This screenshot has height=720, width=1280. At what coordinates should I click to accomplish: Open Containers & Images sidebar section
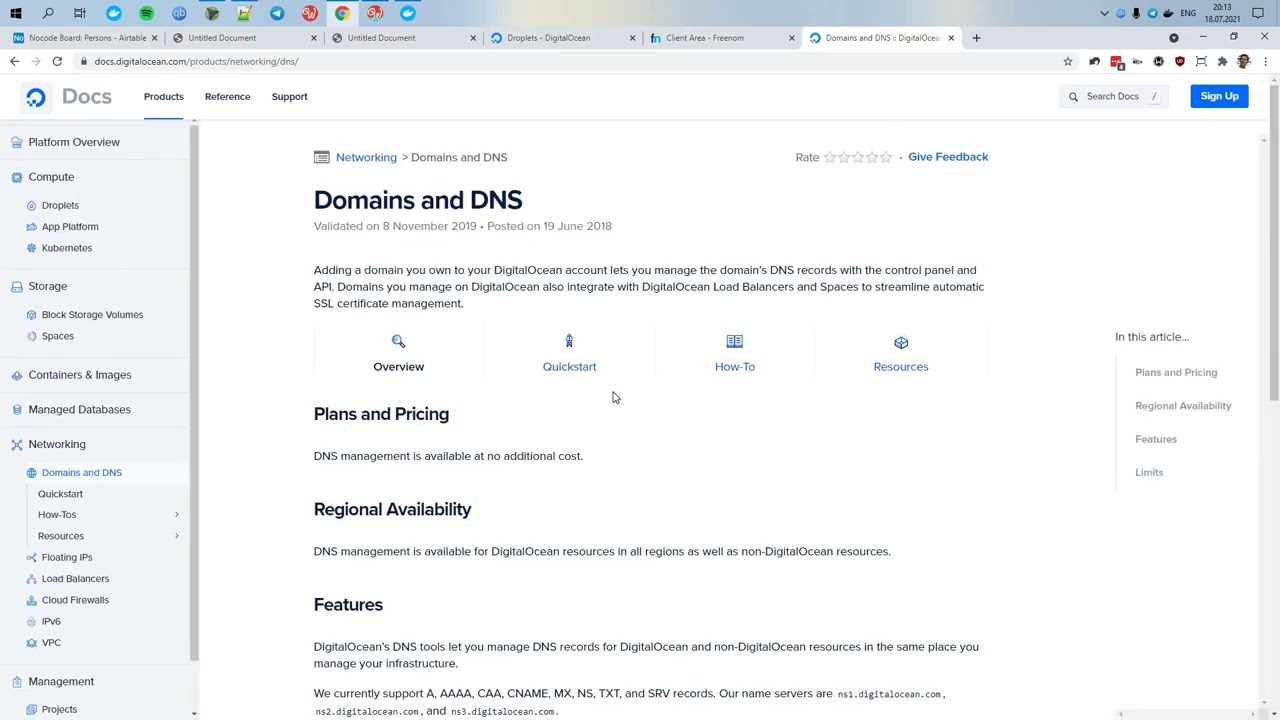click(x=80, y=375)
